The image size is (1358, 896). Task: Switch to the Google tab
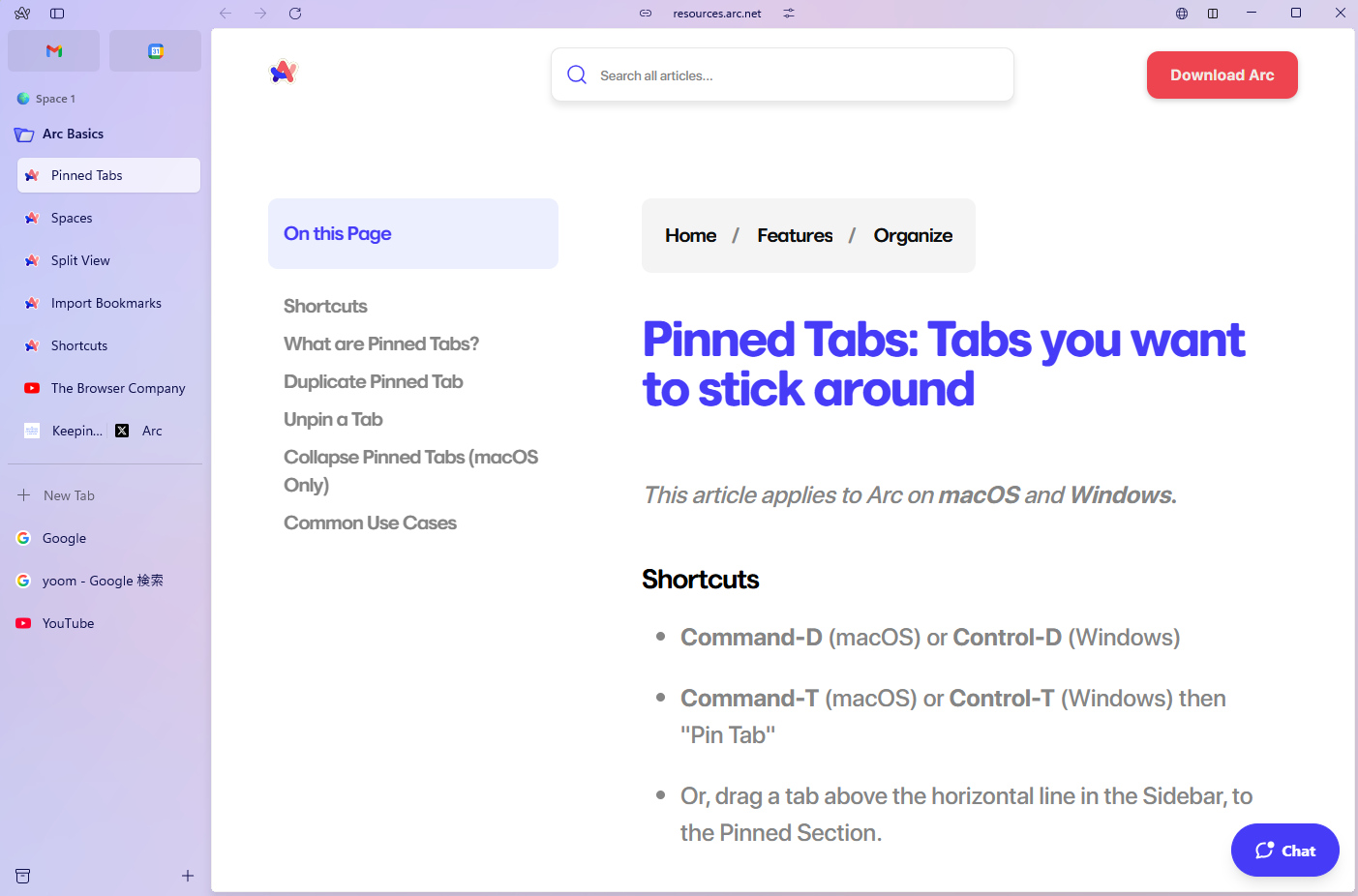coord(106,538)
